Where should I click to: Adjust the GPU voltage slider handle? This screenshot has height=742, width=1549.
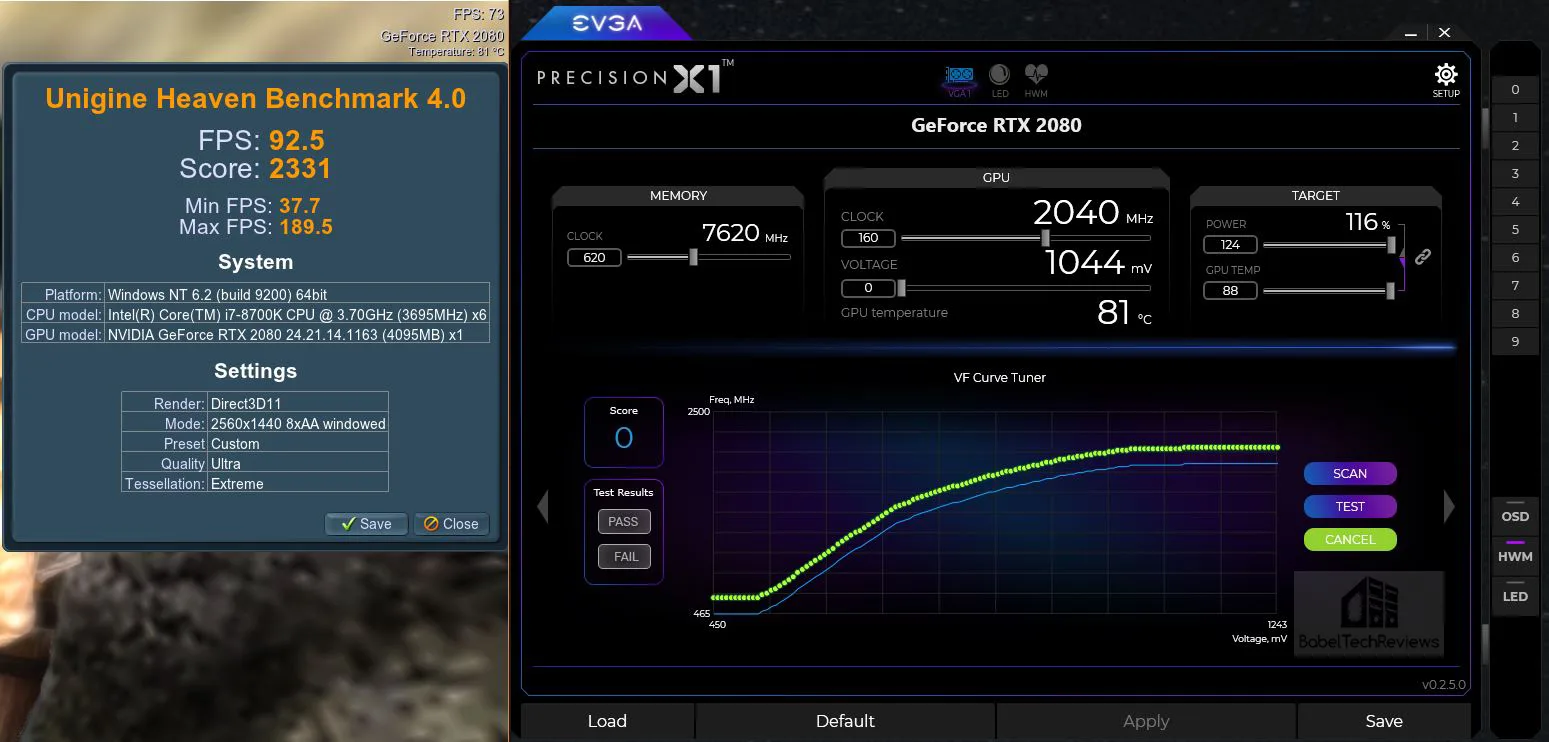pyautogui.click(x=901, y=288)
